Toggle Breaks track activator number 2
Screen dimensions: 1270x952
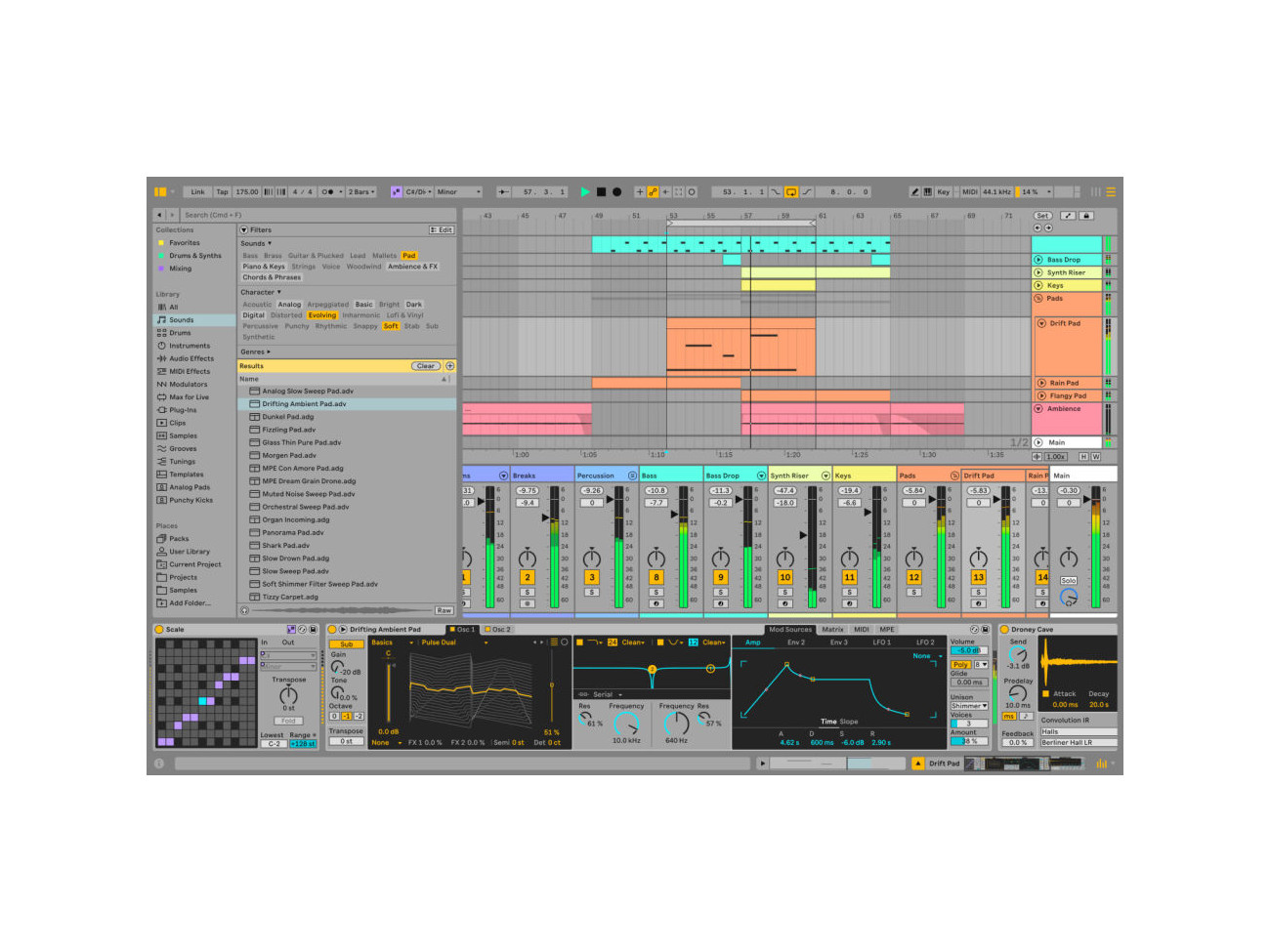pyautogui.click(x=528, y=578)
